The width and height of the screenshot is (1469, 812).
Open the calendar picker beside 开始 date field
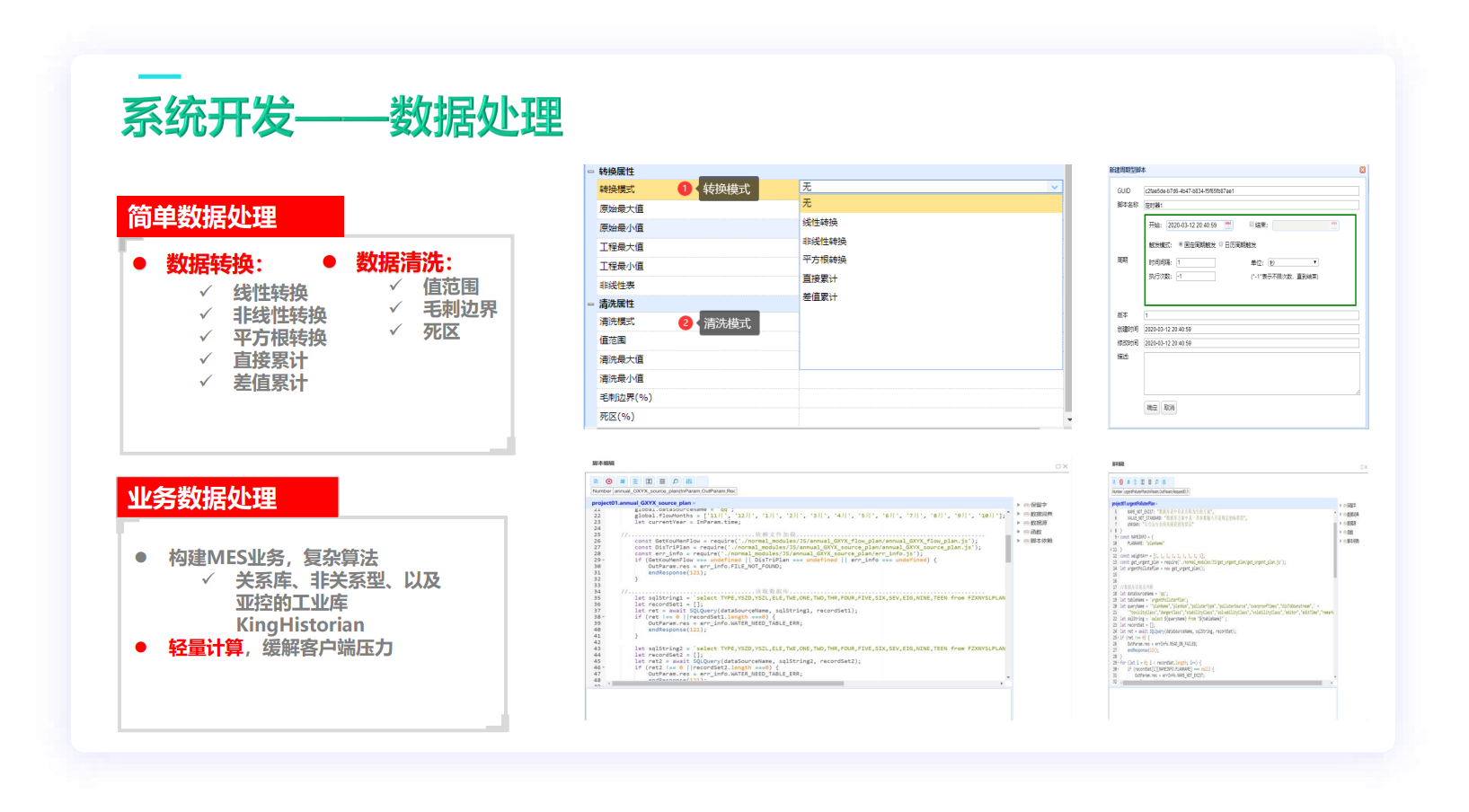(x=1228, y=225)
